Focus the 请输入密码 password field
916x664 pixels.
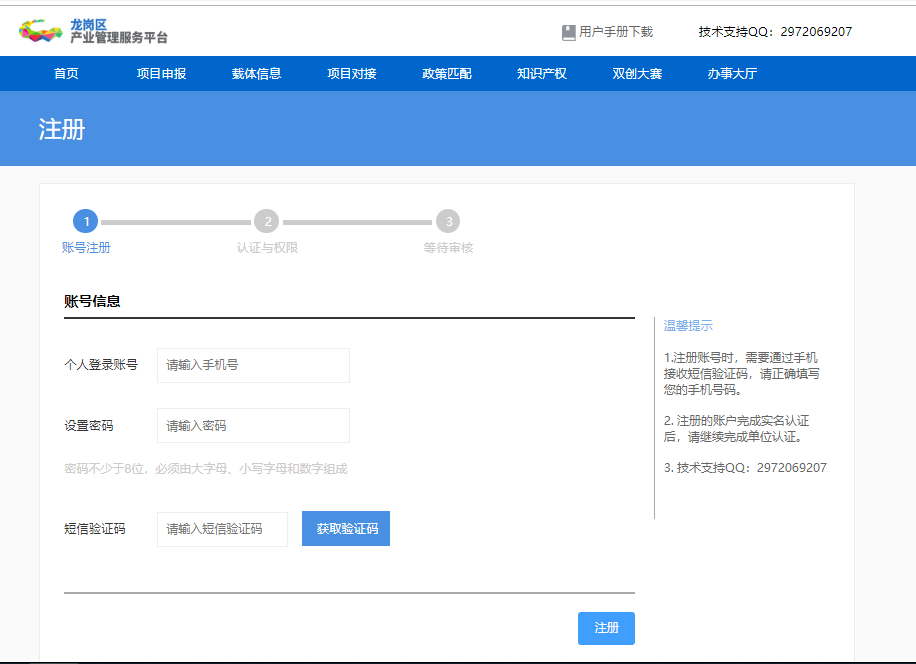254,426
